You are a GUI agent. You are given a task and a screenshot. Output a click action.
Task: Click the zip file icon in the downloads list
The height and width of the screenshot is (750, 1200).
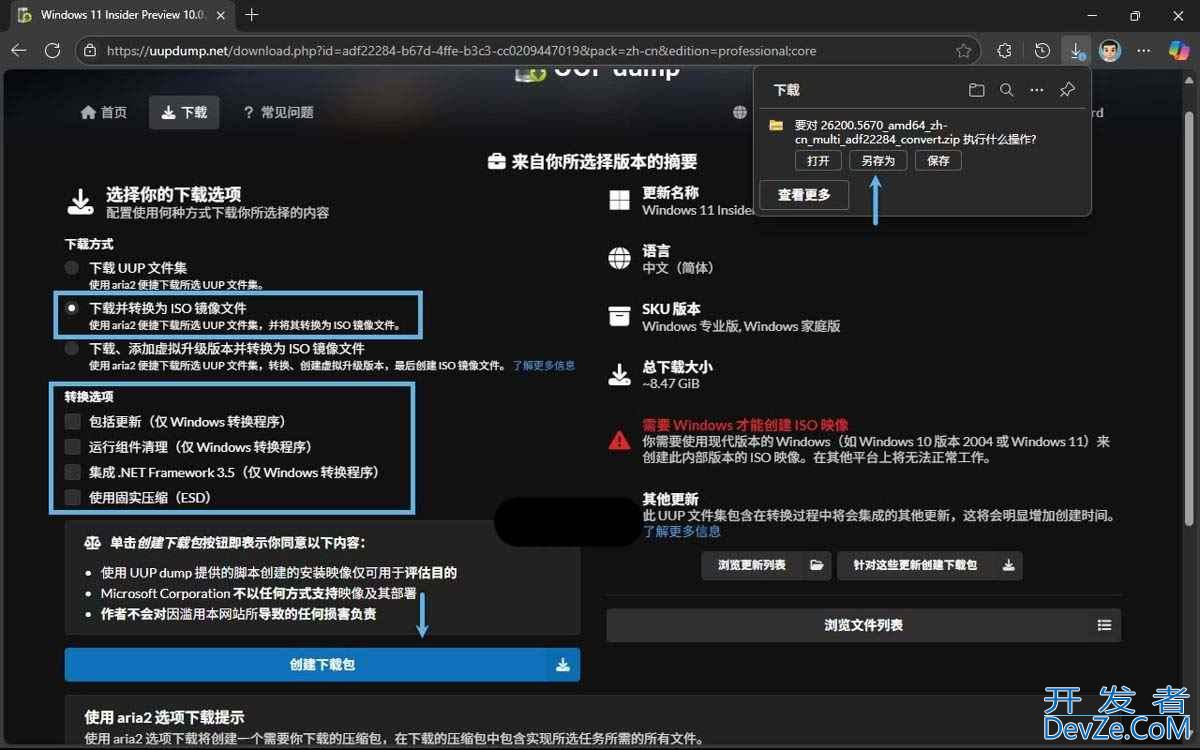point(775,126)
